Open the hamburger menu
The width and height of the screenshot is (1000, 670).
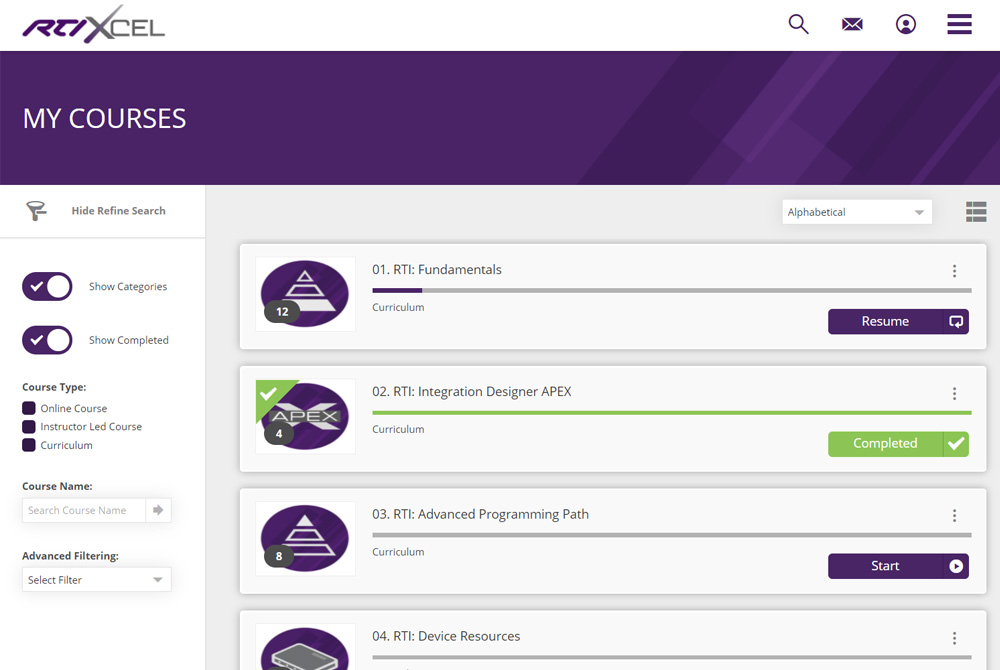click(x=959, y=24)
